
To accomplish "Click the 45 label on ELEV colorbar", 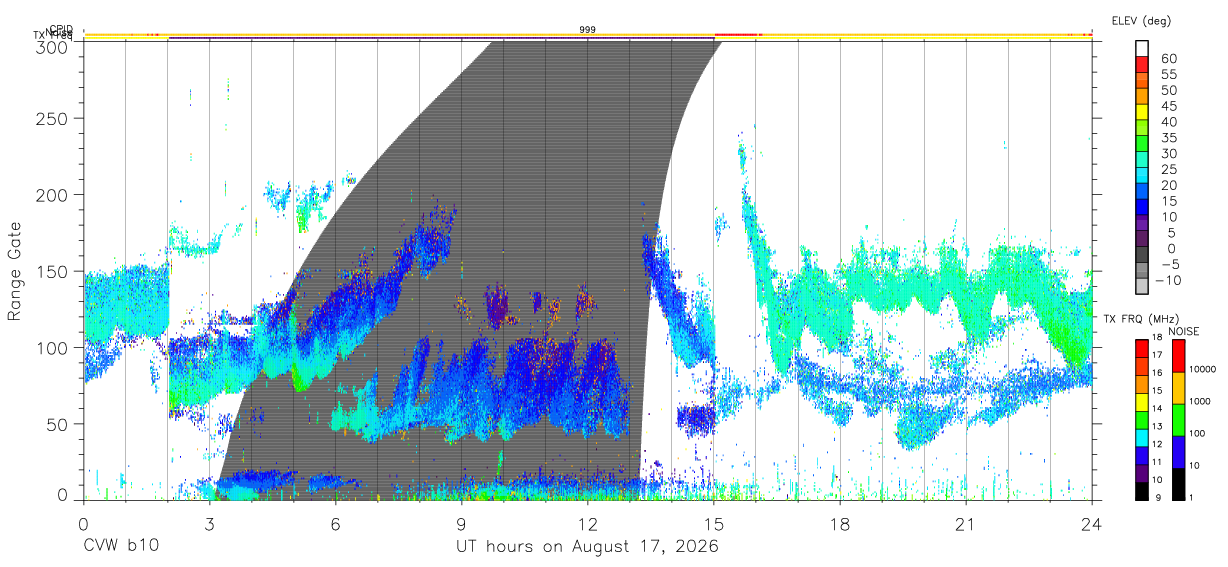I will (x=1169, y=106).
